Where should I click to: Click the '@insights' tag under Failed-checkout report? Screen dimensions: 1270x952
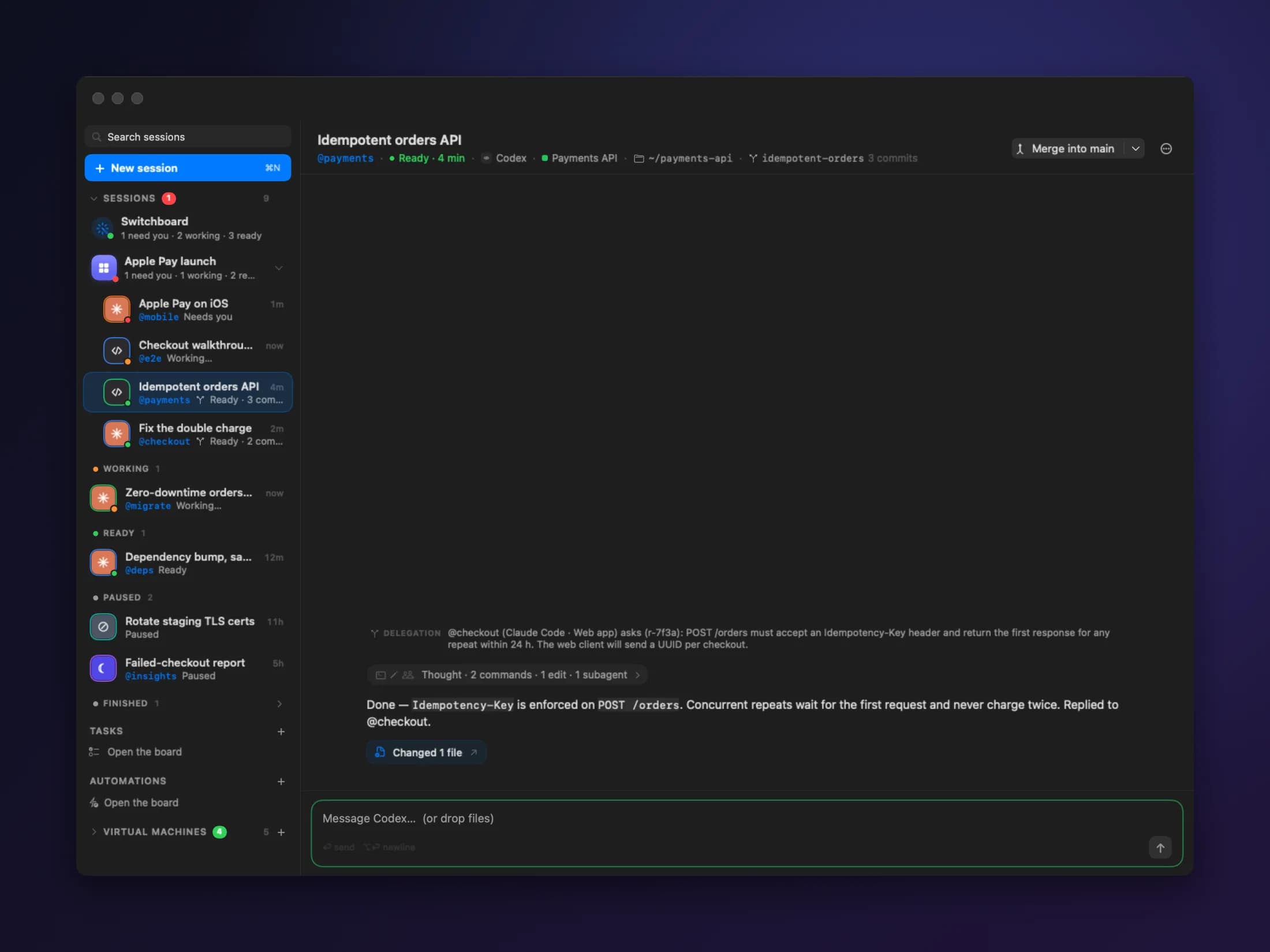point(151,676)
